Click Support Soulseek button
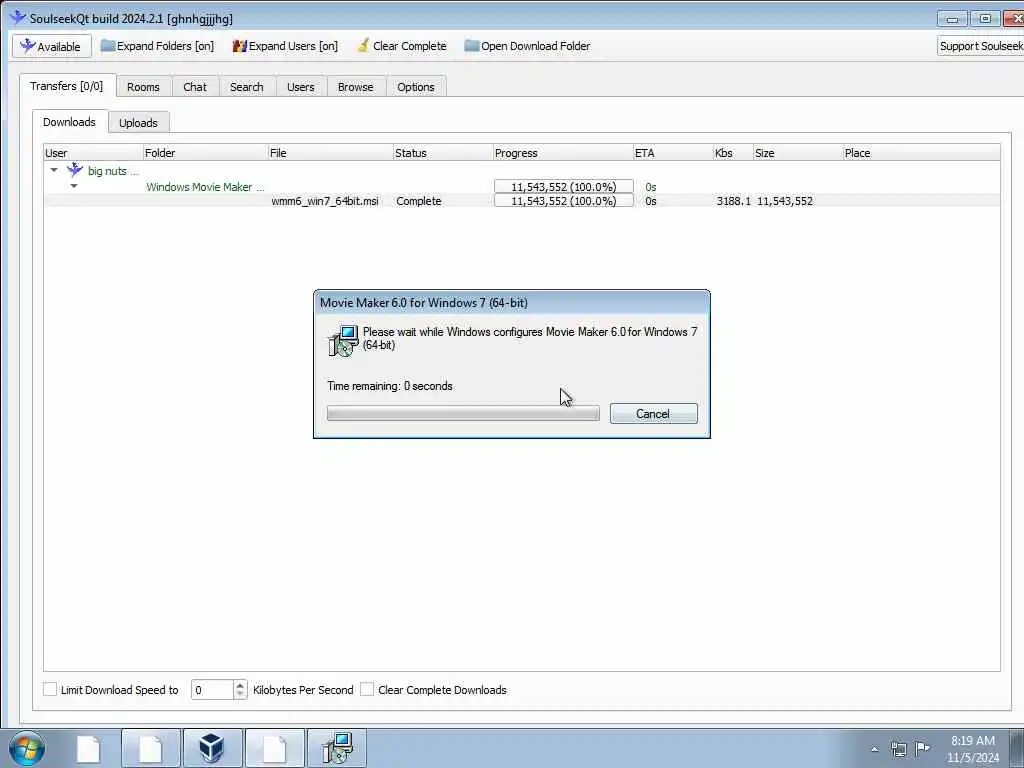Viewport: 1024px width, 768px height. click(x=980, y=46)
